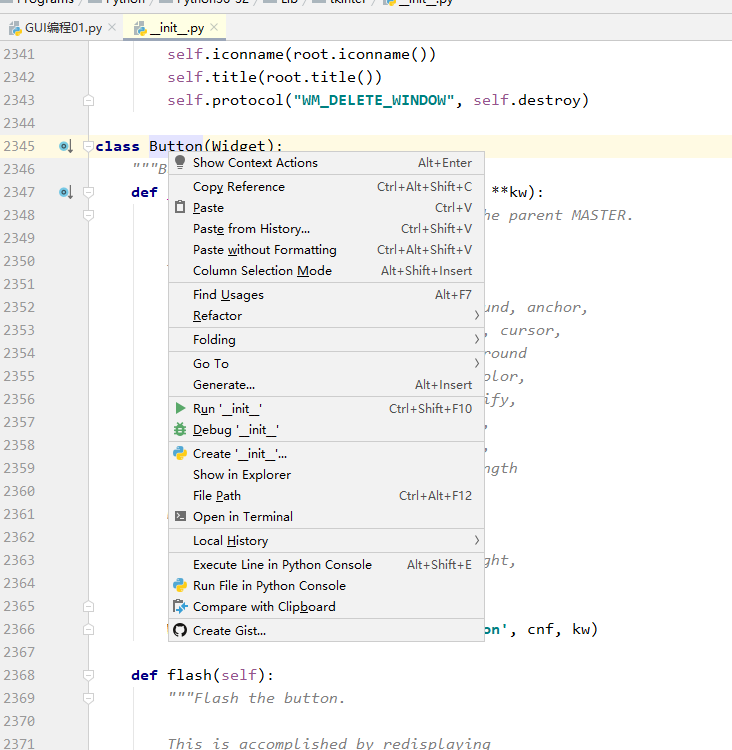Expand the Folding submenu arrow
Viewport: 732px width, 750px height.
[477, 340]
